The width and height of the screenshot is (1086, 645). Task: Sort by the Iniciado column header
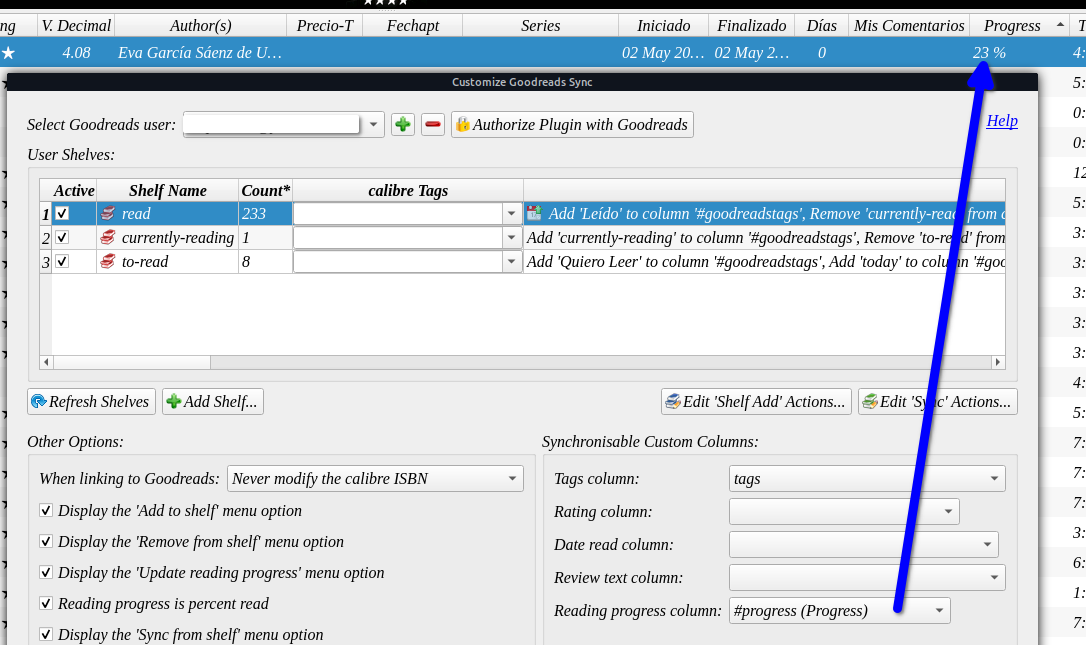pyautogui.click(x=664, y=26)
